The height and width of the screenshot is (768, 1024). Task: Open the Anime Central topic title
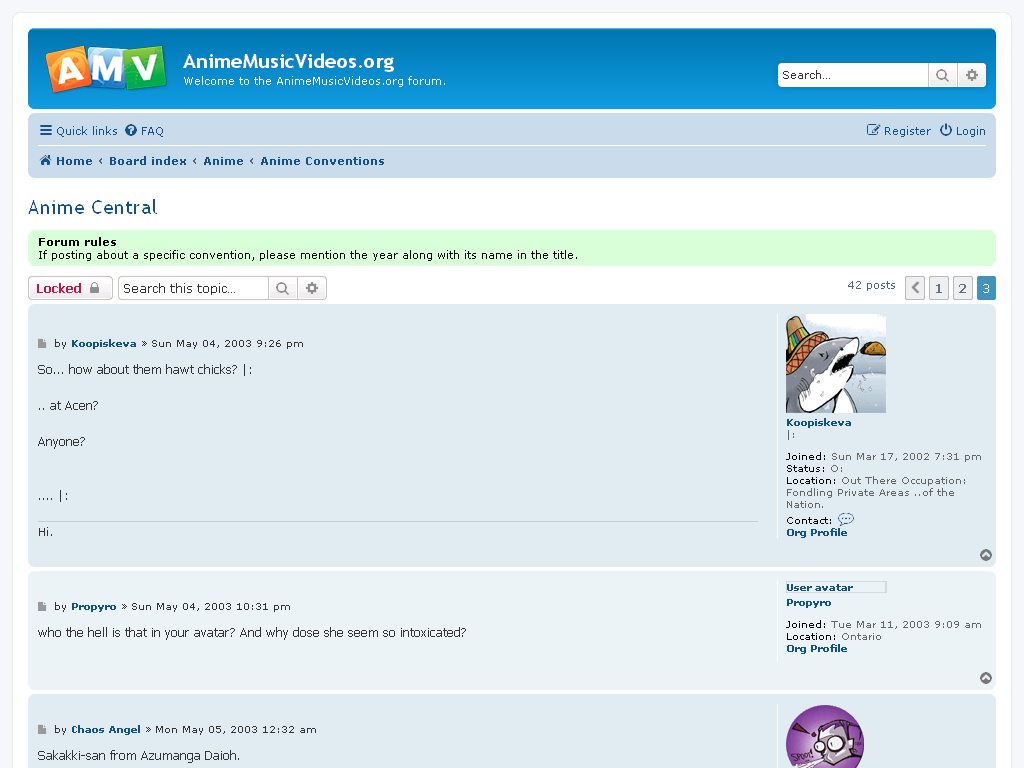pos(93,208)
